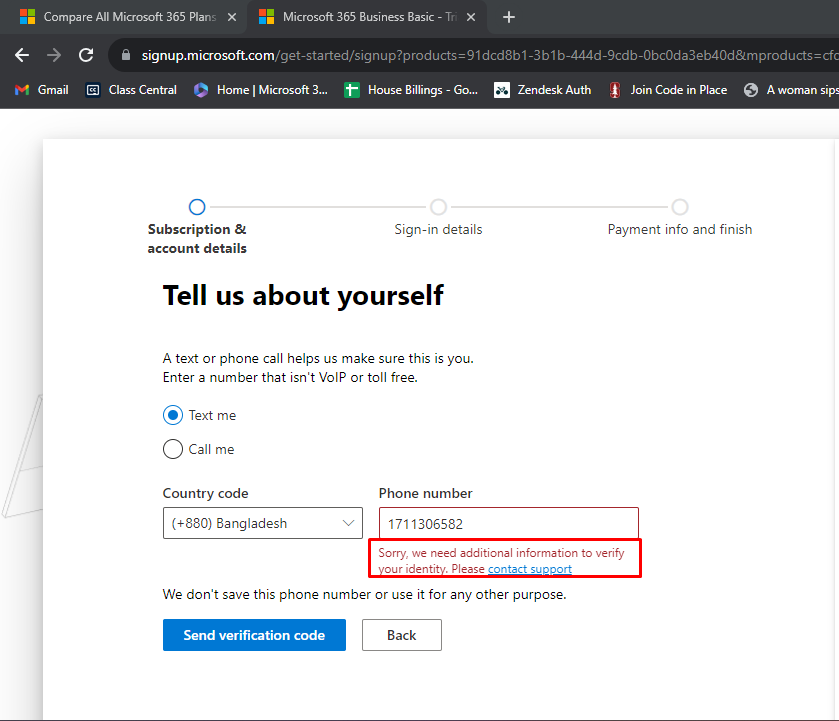The image size is (839, 721).
Task: Open the Gmail bookmark
Action: [42, 90]
